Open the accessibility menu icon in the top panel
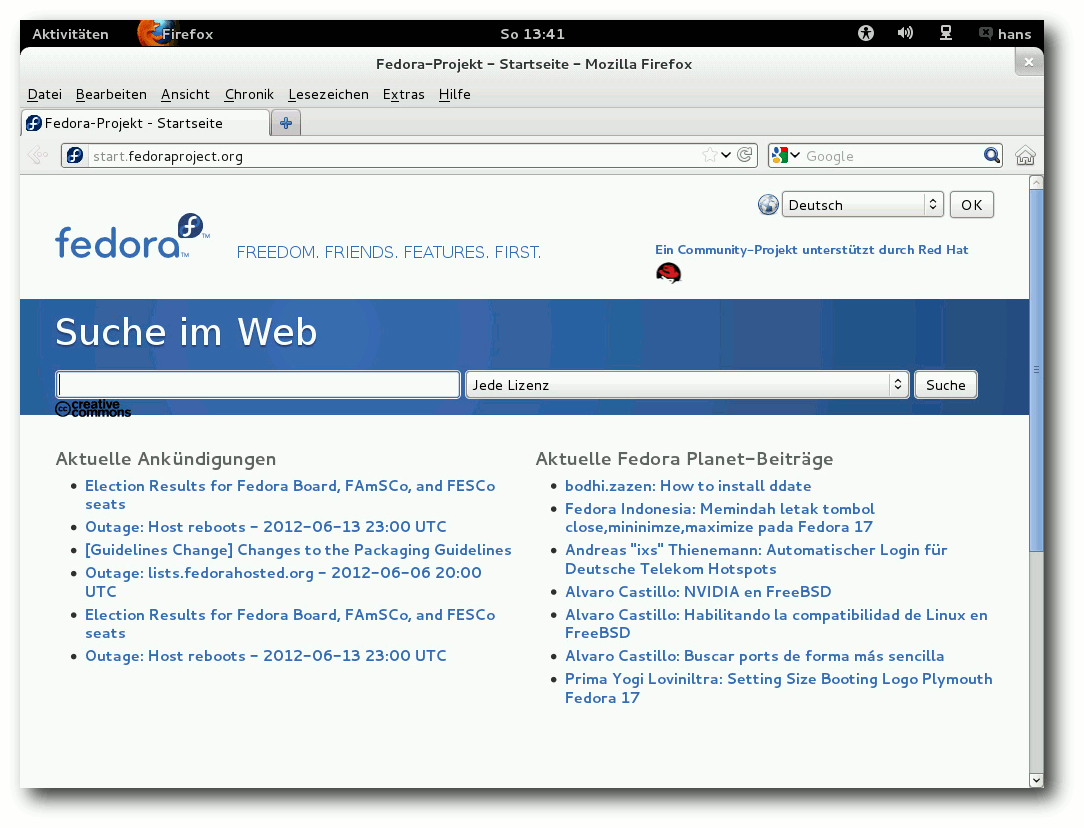This screenshot has width=1084, height=828. [x=866, y=33]
